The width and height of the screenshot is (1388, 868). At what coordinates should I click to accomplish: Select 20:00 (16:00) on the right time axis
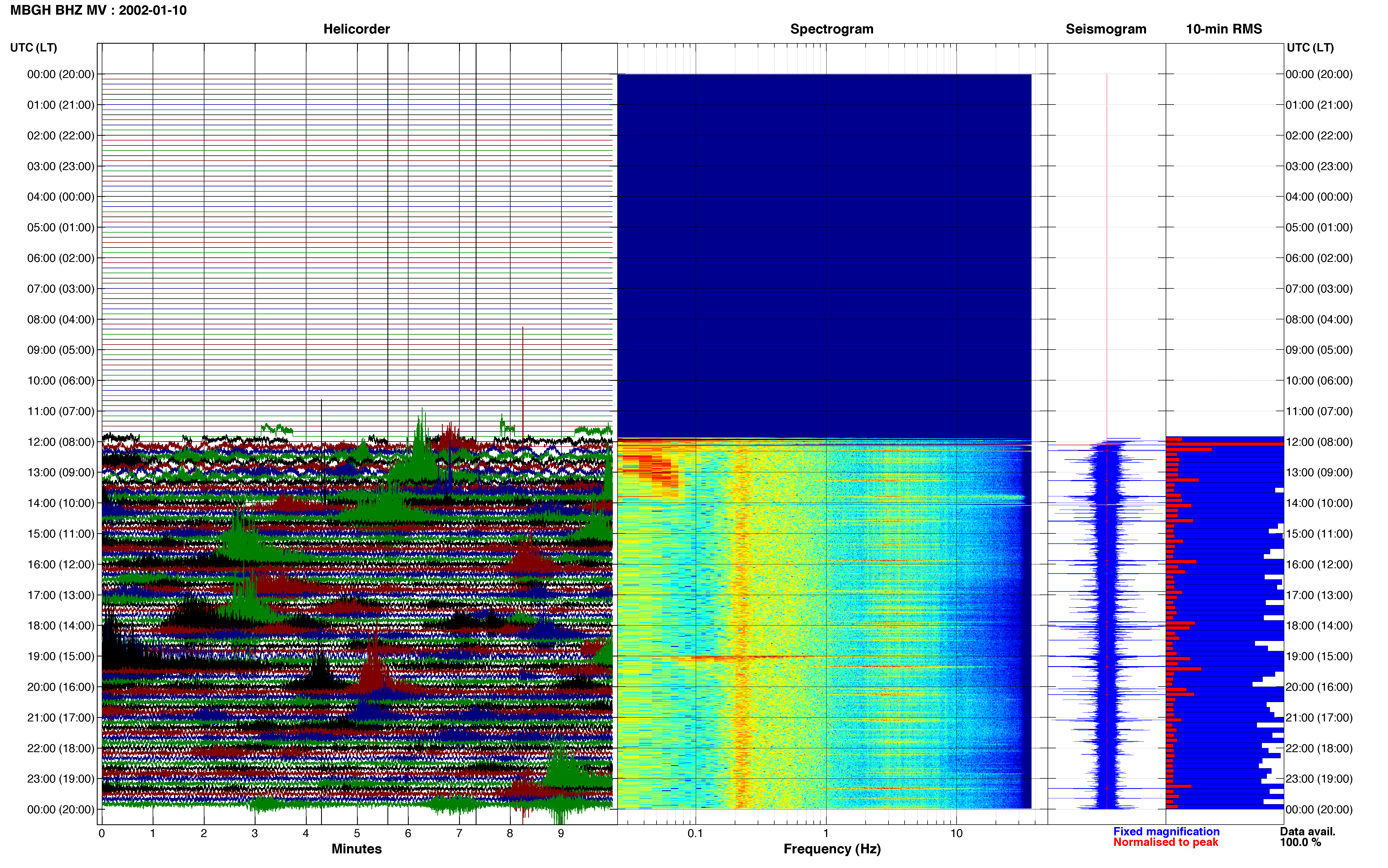coord(1319,687)
